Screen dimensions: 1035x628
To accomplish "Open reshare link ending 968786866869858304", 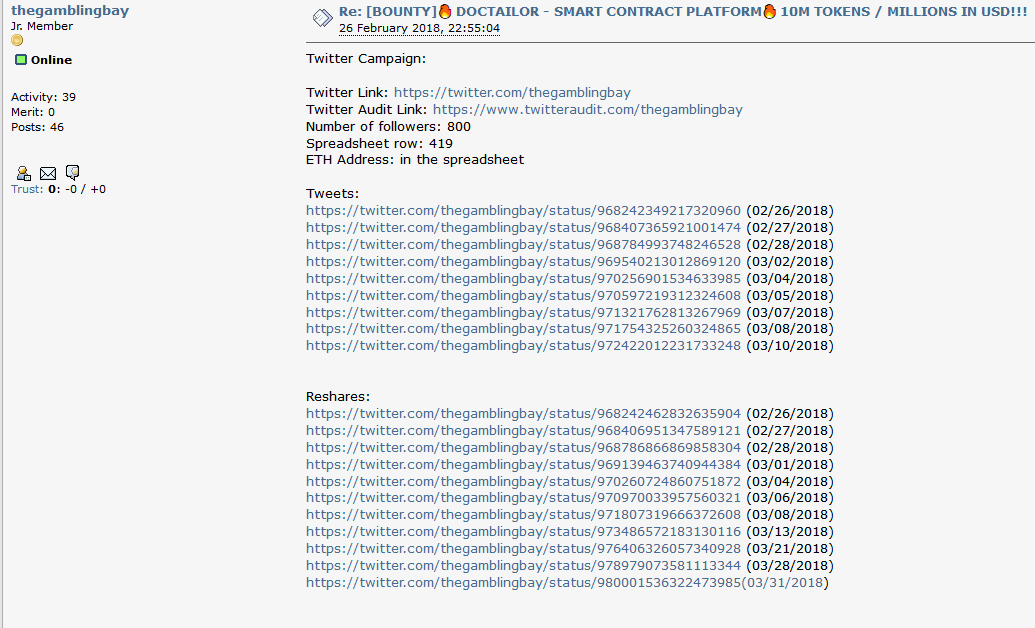I will [523, 448].
